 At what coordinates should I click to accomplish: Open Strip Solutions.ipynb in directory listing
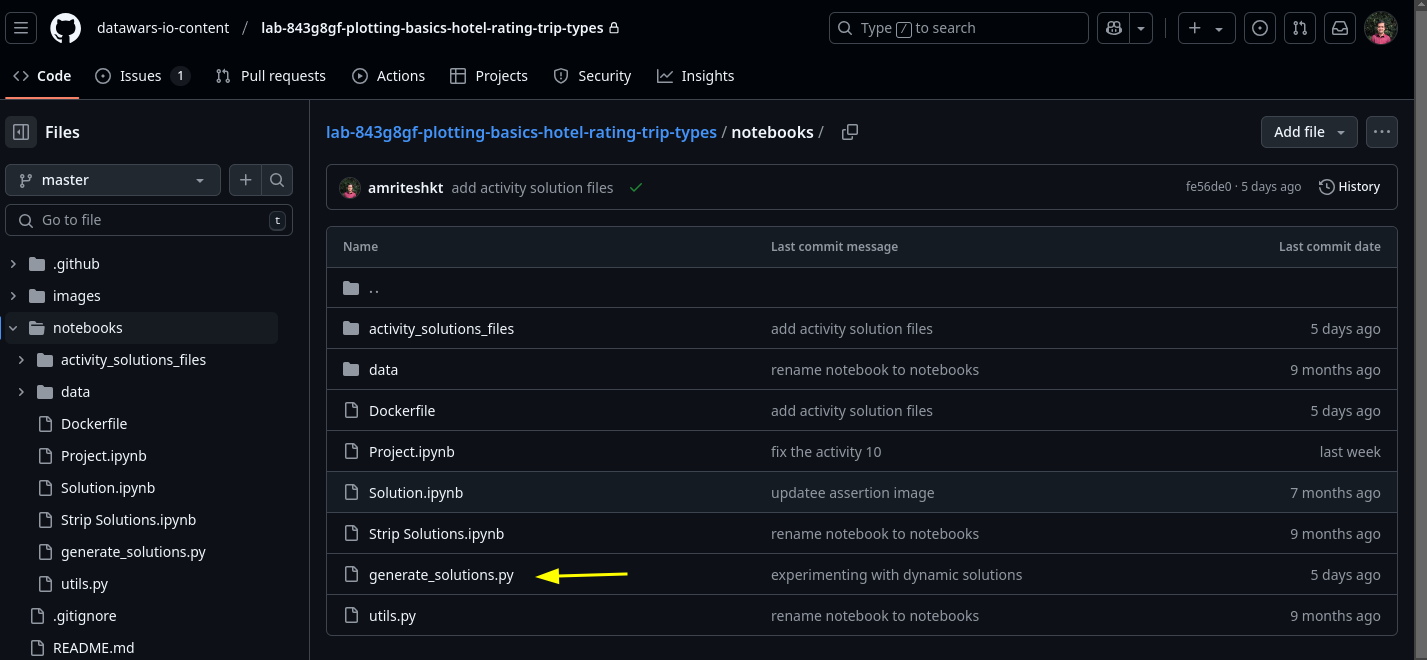point(436,534)
